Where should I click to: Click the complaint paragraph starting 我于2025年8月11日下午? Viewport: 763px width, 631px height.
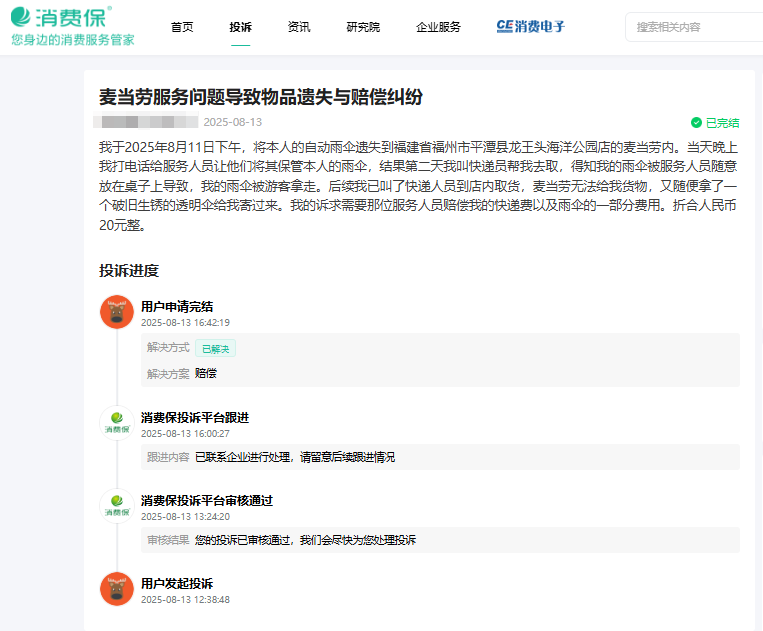pos(418,186)
